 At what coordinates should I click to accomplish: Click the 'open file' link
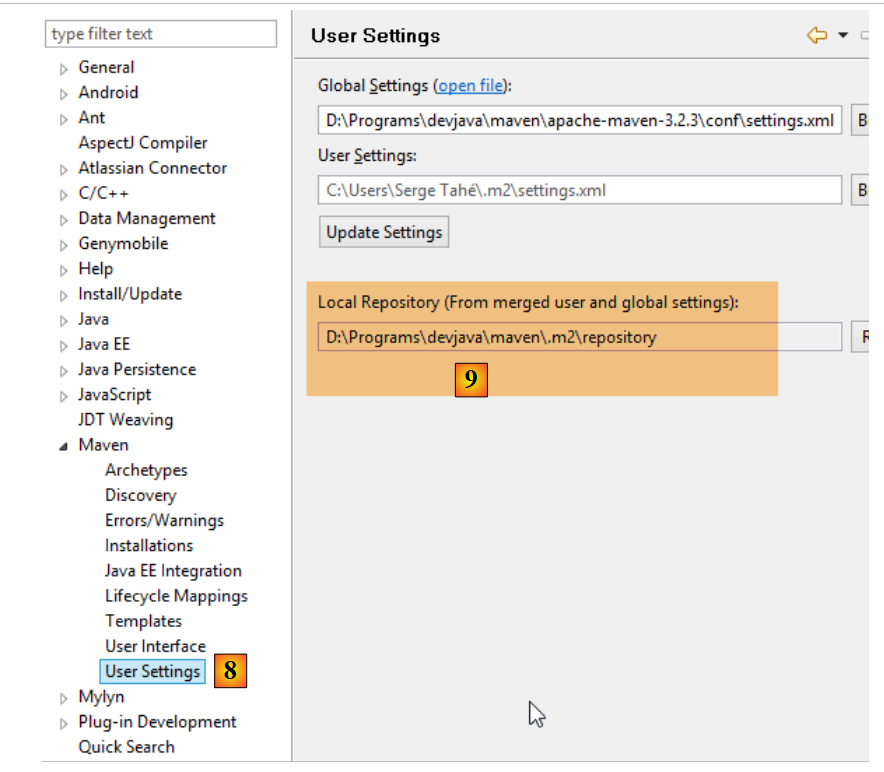(x=470, y=86)
